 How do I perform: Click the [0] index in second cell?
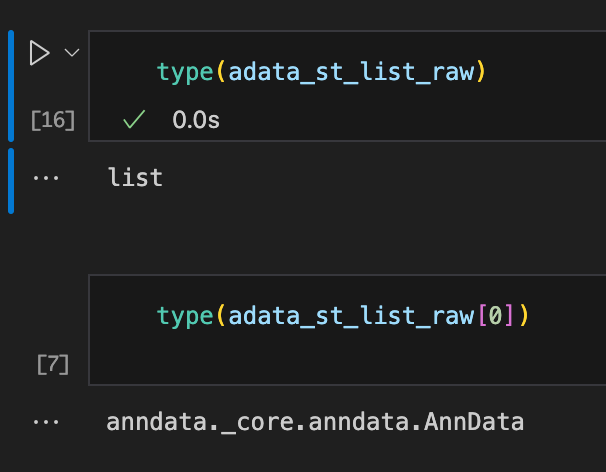tap(496, 316)
